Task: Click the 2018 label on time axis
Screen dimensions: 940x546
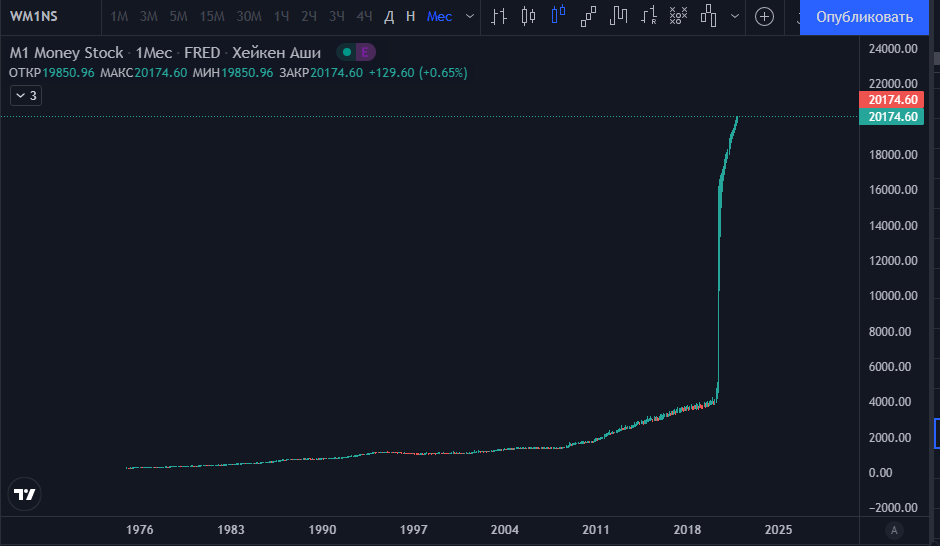Action: click(687, 530)
